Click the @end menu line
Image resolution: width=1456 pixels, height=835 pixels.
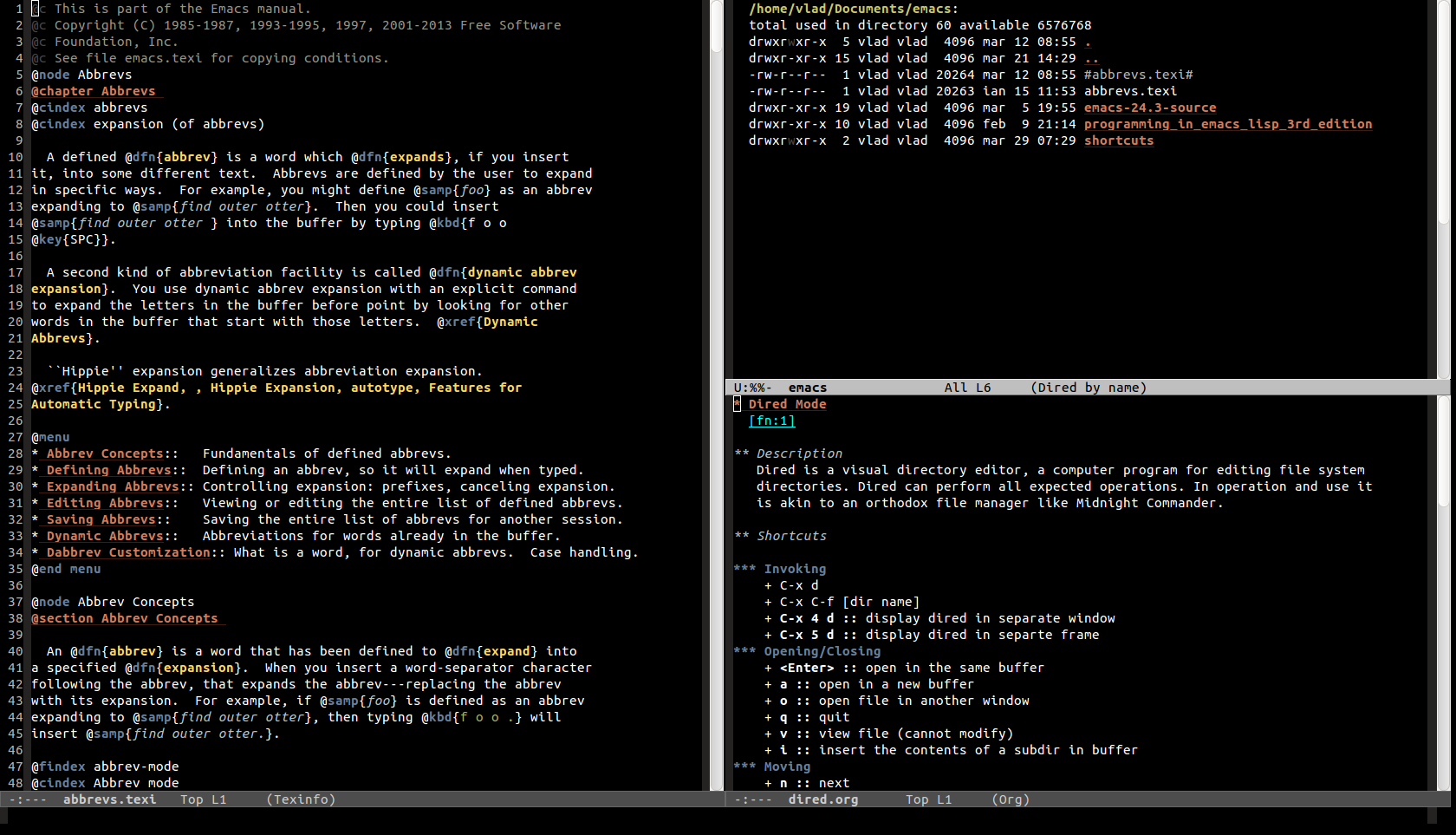[66, 569]
